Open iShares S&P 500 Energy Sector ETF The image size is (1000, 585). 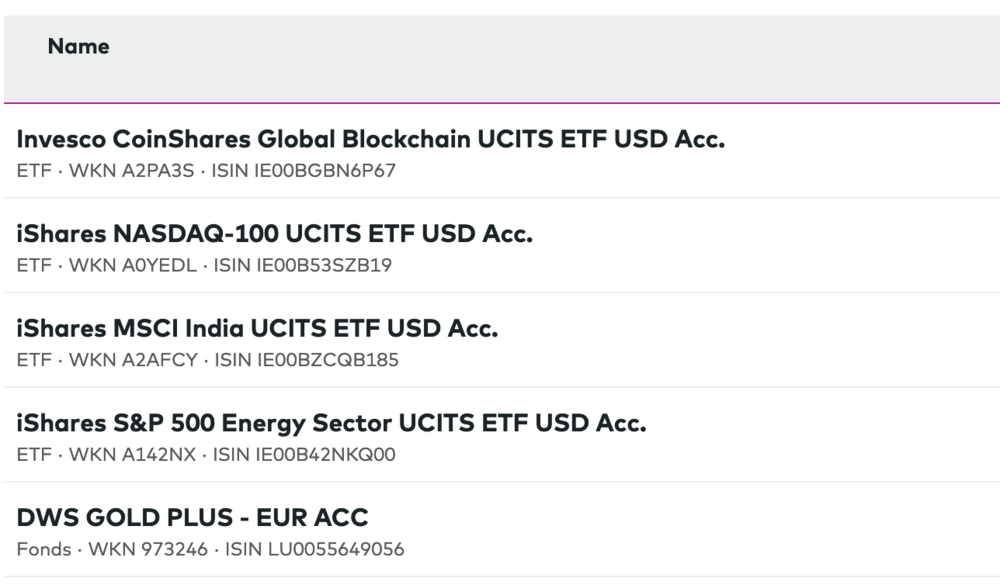[x=331, y=424]
